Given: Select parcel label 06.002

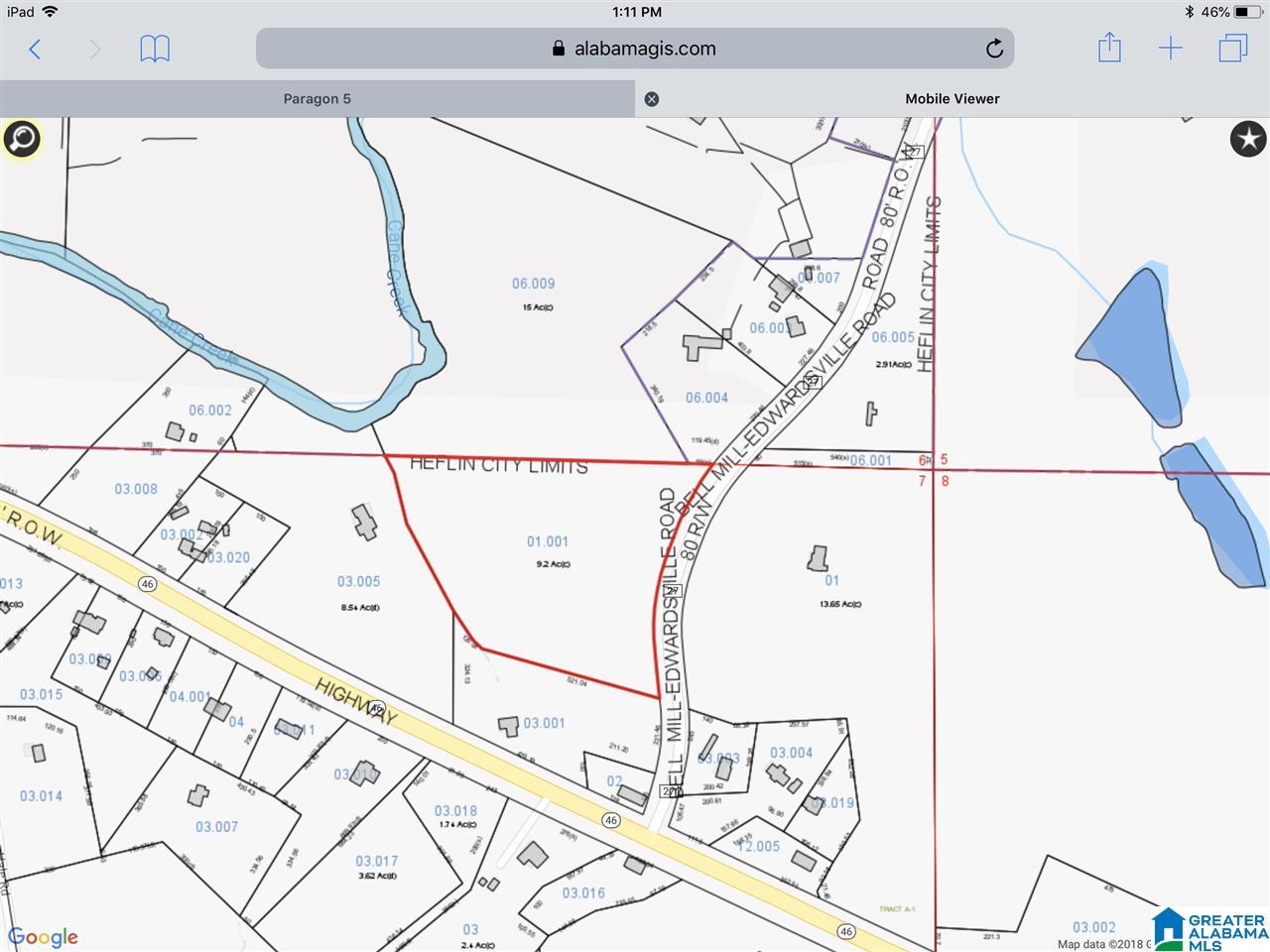Looking at the screenshot, I should (x=210, y=410).
